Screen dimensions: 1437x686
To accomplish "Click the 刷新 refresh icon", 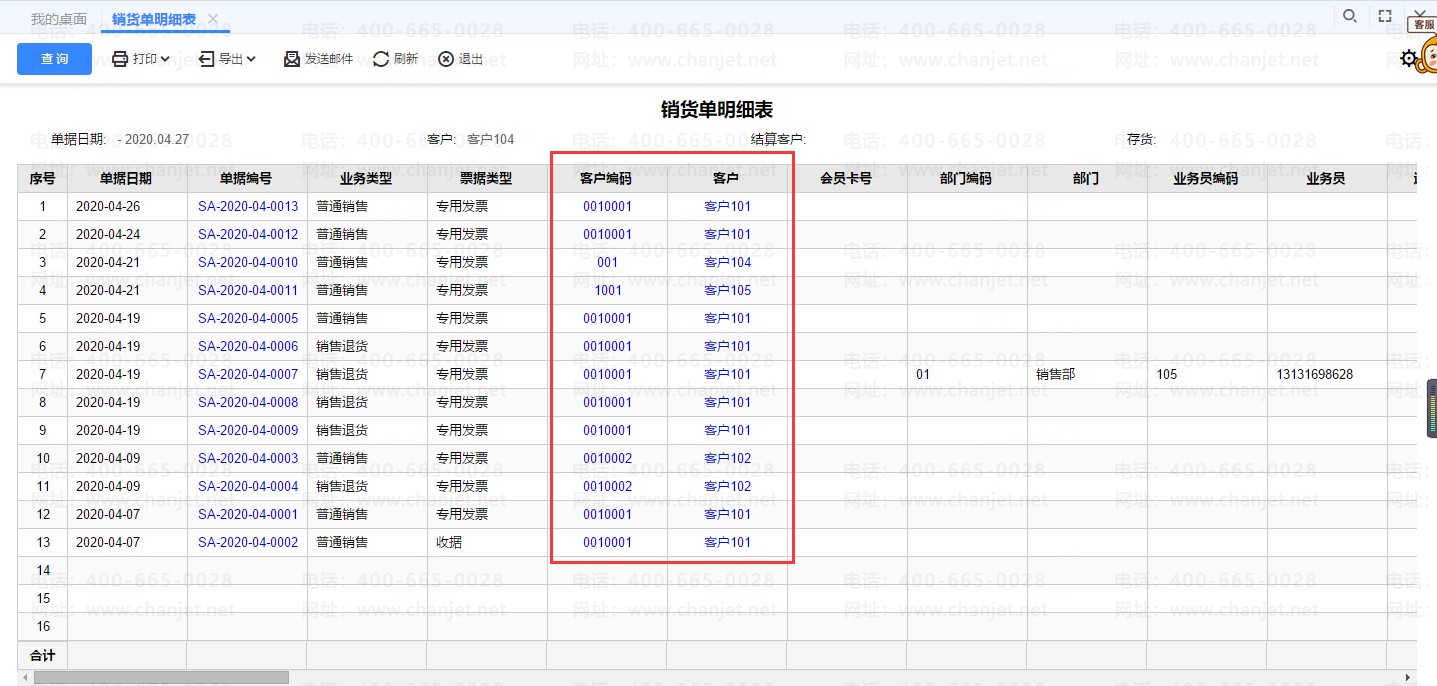I will click(x=381, y=59).
